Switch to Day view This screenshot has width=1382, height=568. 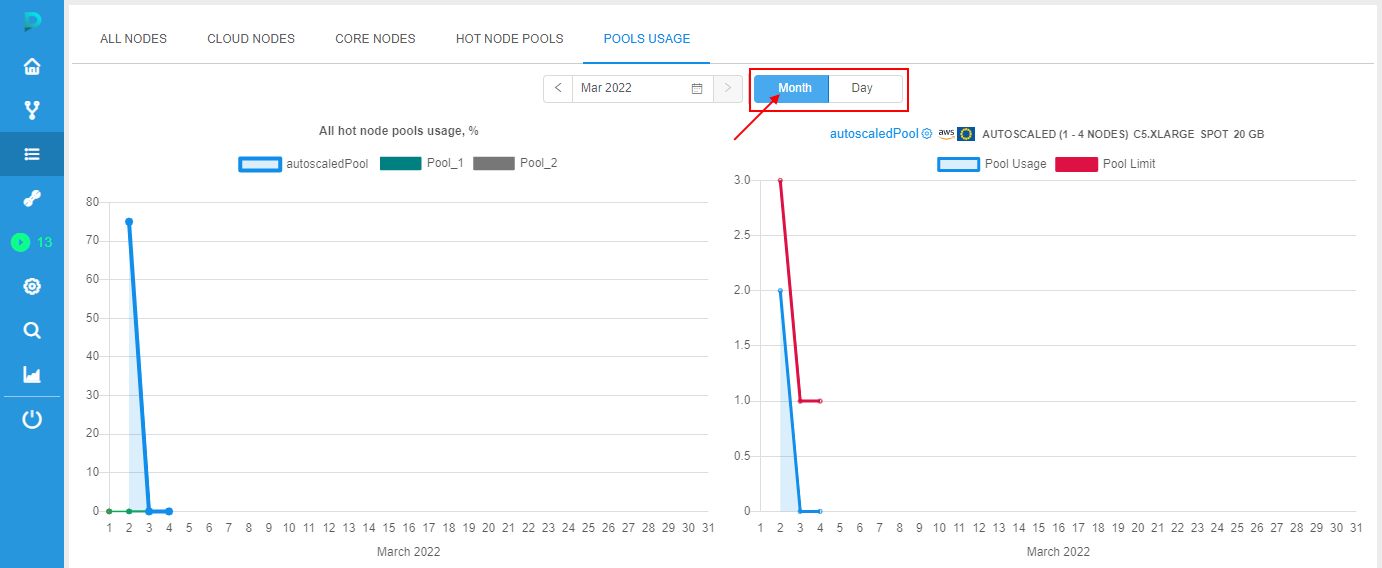pos(865,88)
